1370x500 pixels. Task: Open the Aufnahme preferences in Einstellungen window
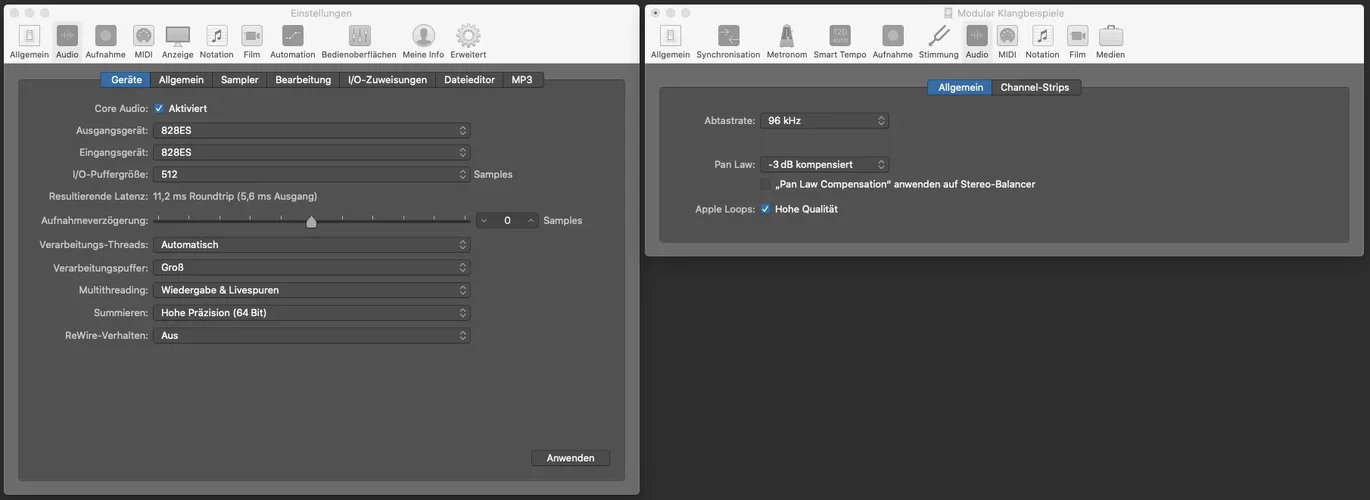point(105,42)
